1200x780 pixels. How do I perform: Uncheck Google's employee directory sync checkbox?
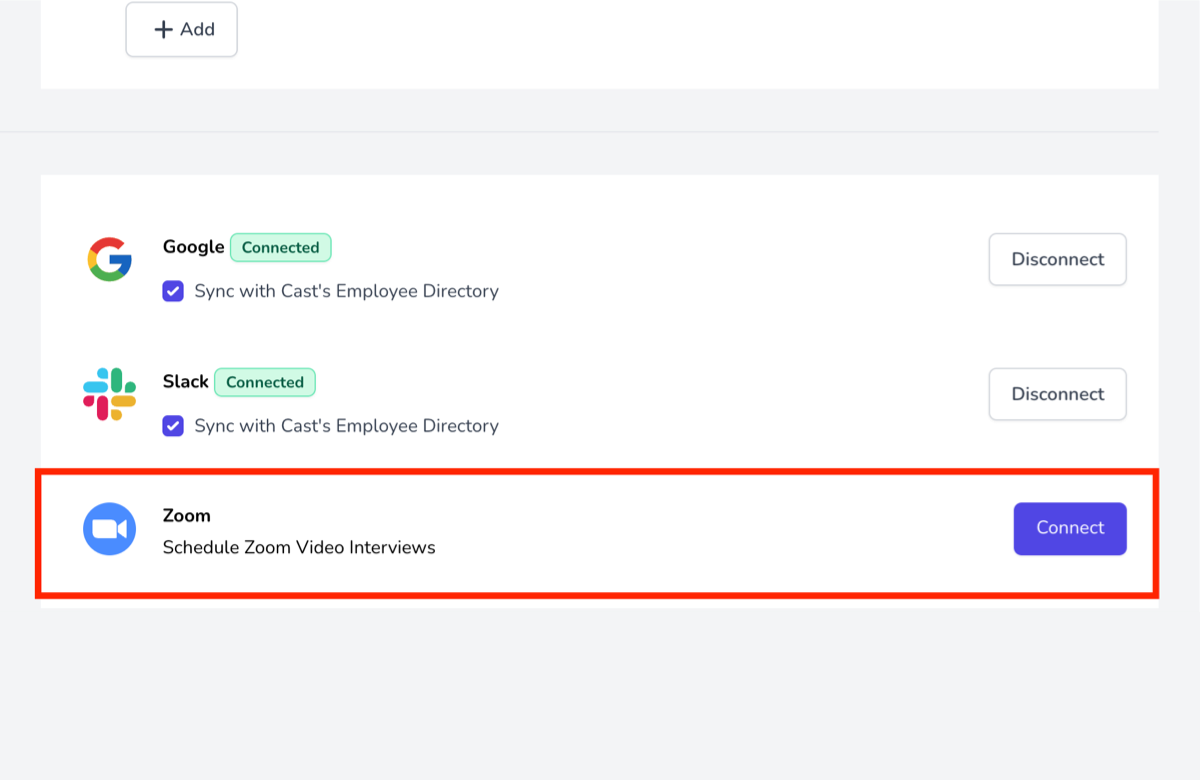(173, 291)
